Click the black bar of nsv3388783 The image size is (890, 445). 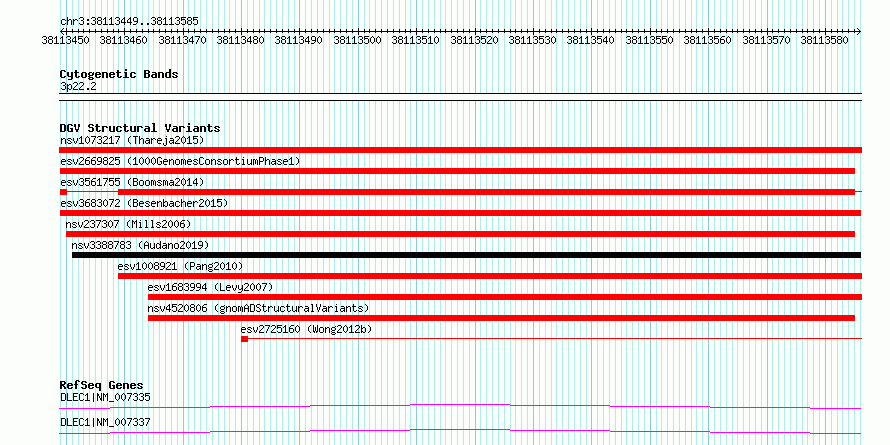(x=467, y=255)
